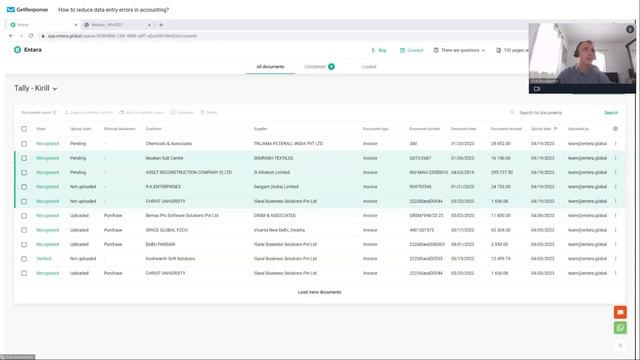Open row menu for Kushwanth Soft Solutions

click(x=616, y=258)
